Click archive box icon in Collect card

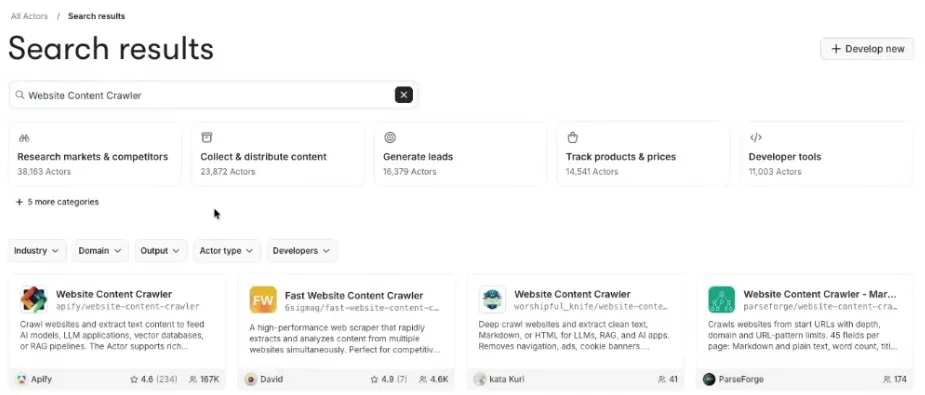click(206, 137)
